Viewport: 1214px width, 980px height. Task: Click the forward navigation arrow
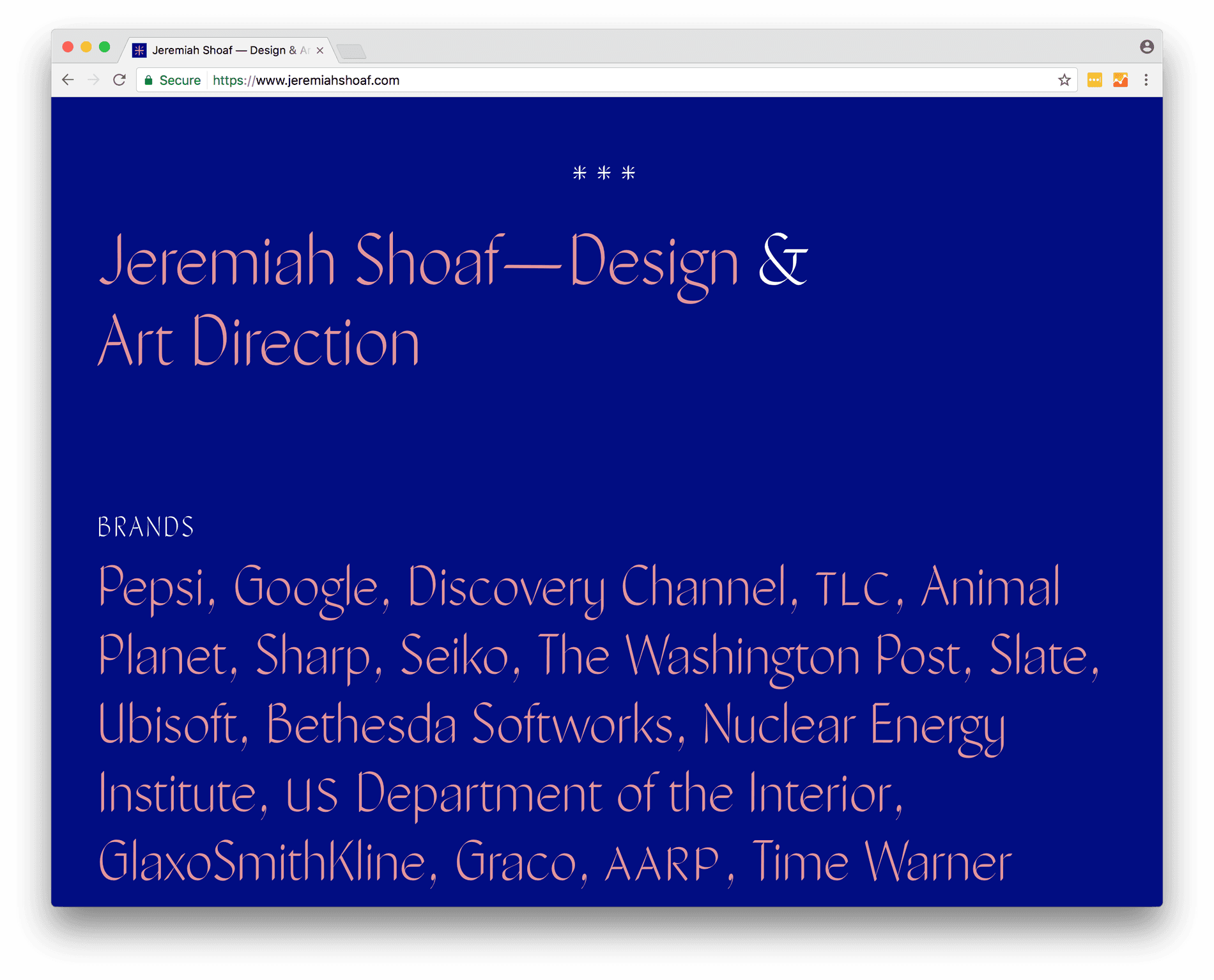coord(93,80)
